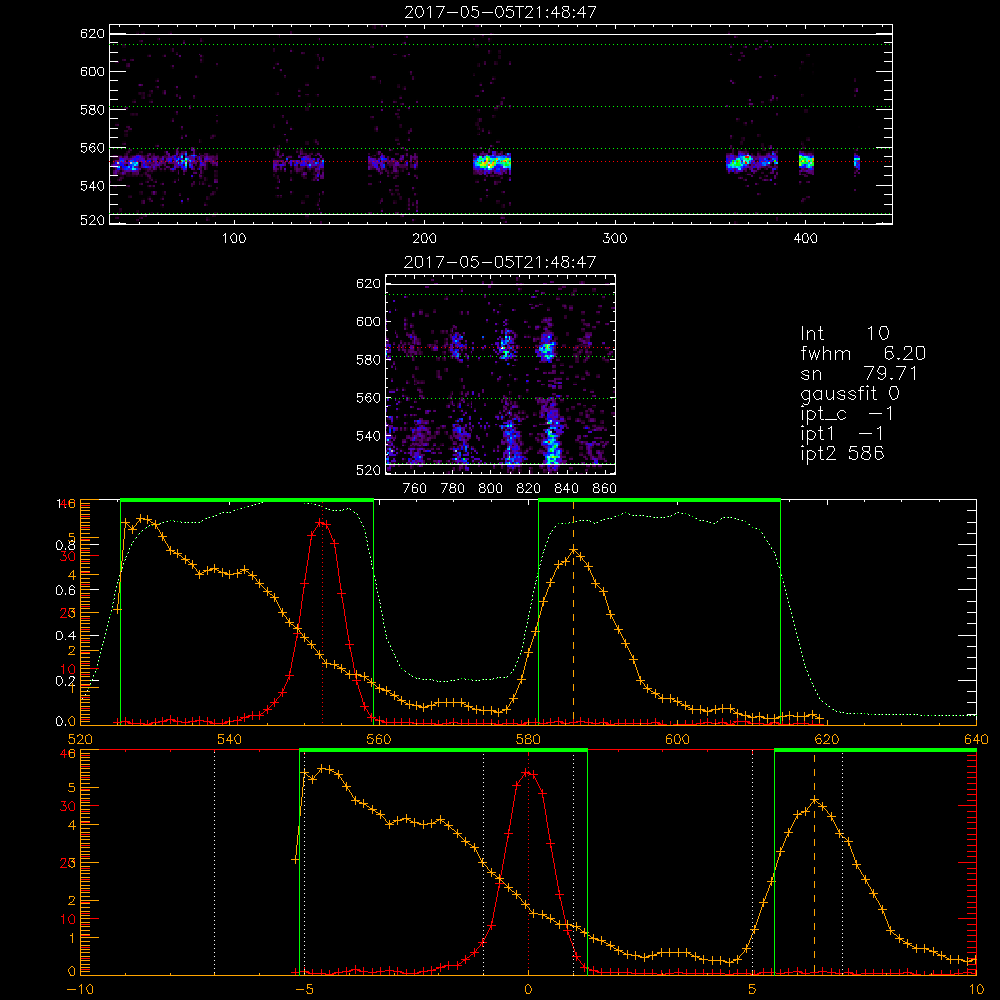Click thick green bar spanning 526–559 in profile plot

[x=247, y=500]
